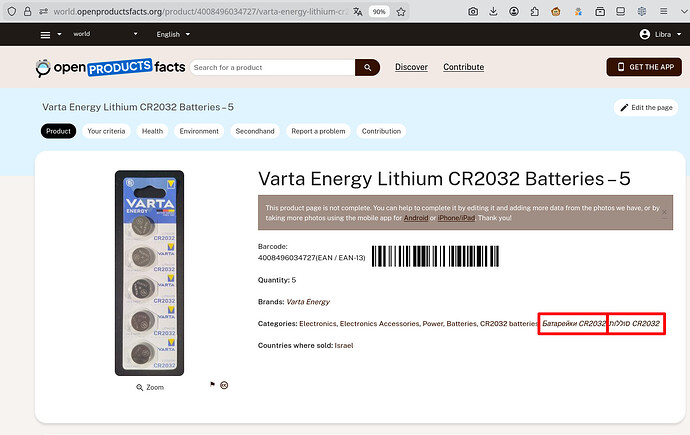Open the Contribution tab

coord(381,131)
